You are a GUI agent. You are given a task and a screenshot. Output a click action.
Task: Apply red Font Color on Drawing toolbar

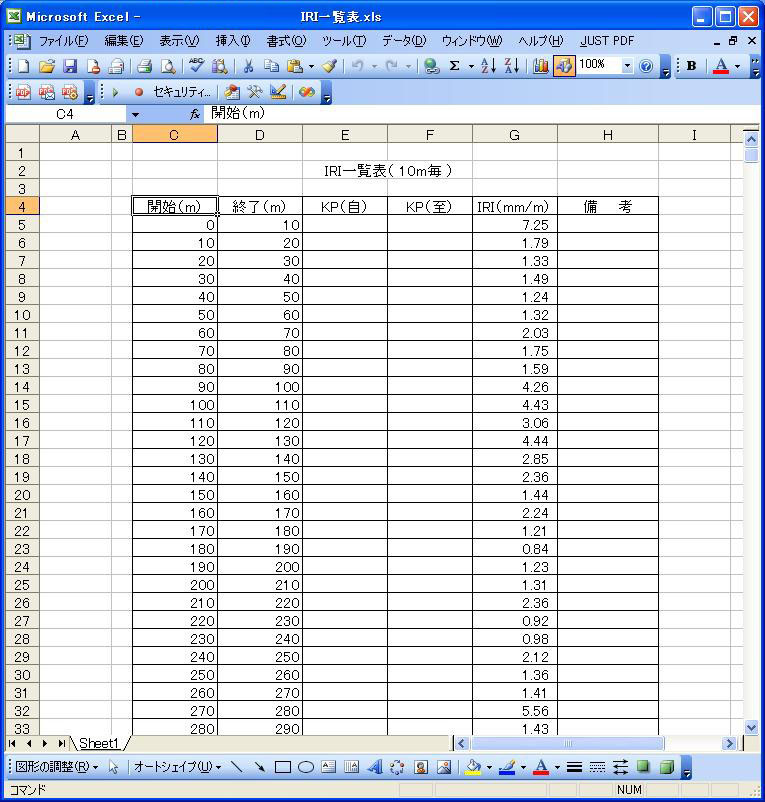(541, 767)
